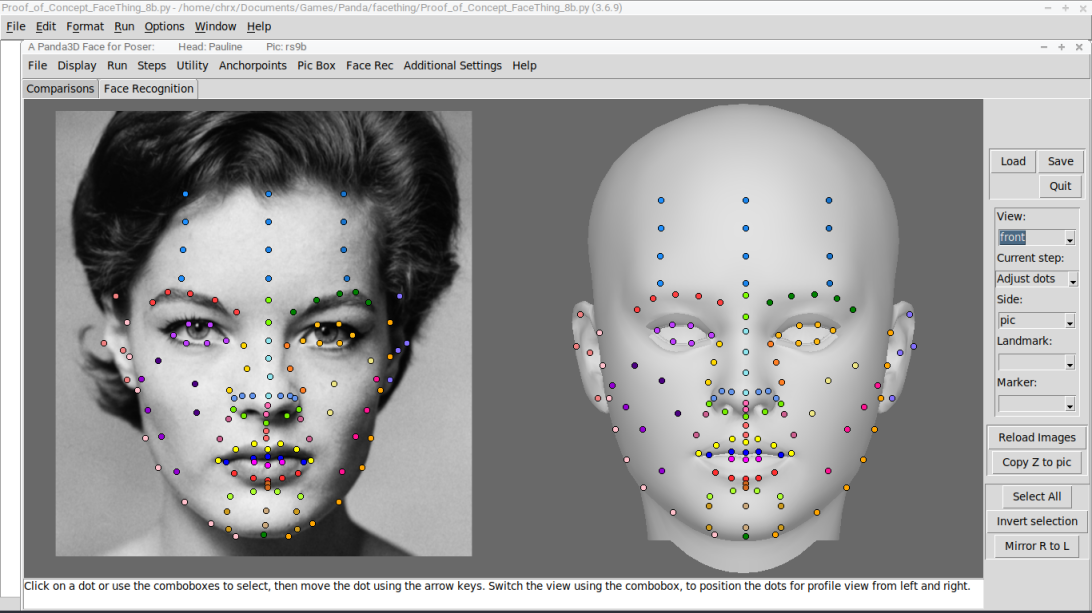Screen dimensions: 1092x613
Task: Click the green chin dot on 3D head
Action: coord(746,536)
